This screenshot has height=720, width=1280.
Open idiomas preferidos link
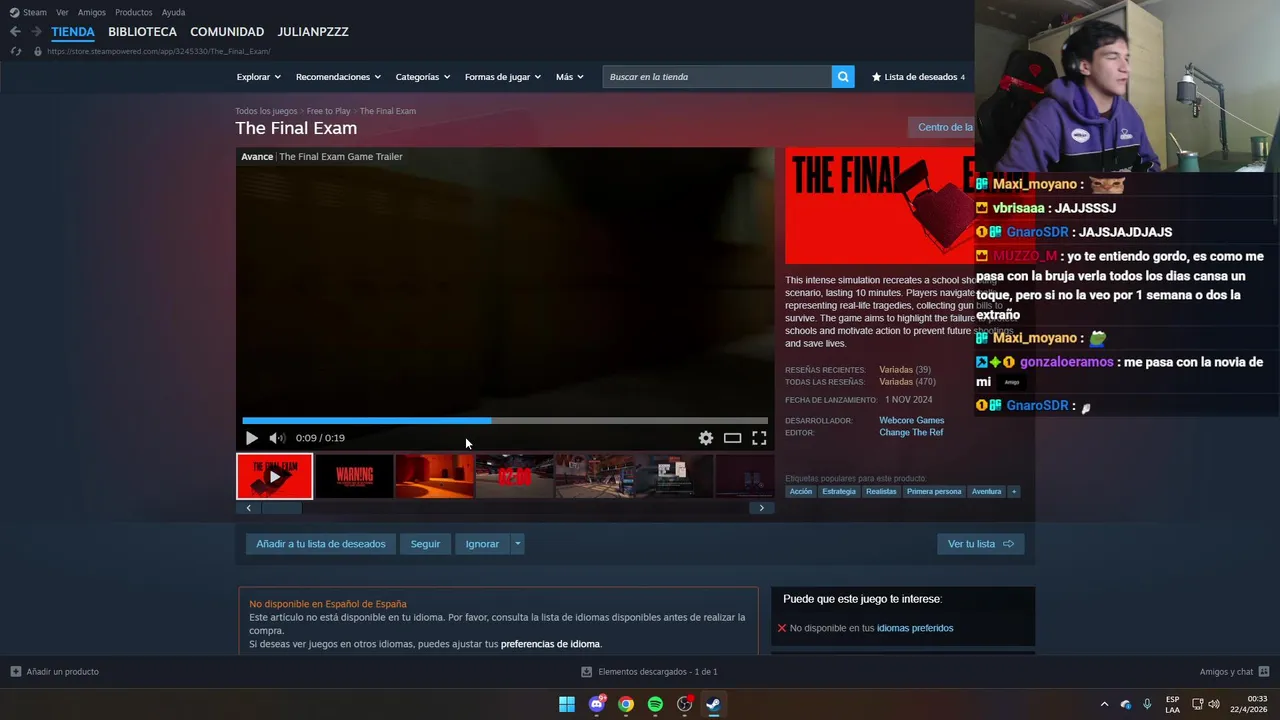pos(915,628)
